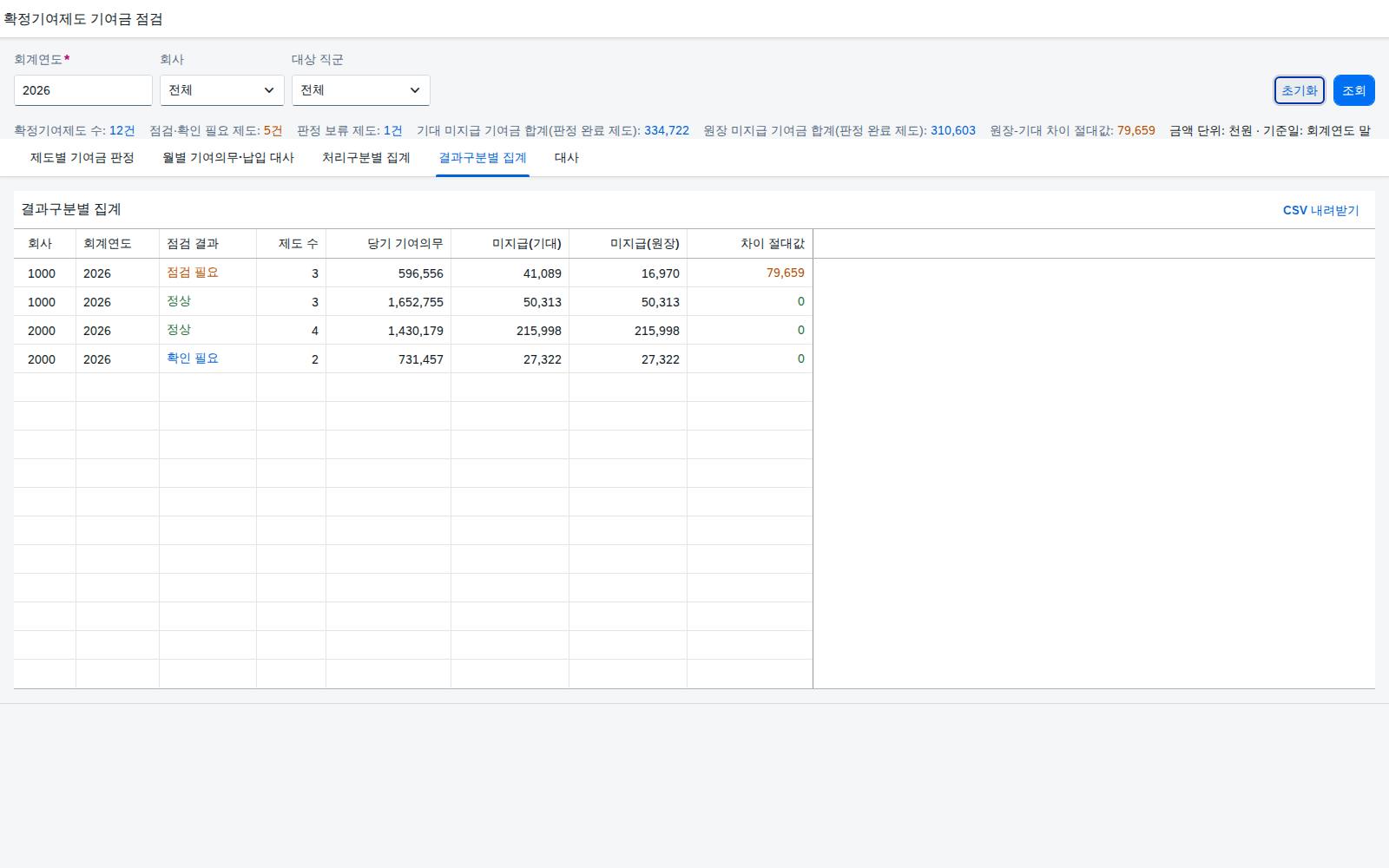
Task: Click the 27,322 미지급(기대) cell
Action: (510, 358)
